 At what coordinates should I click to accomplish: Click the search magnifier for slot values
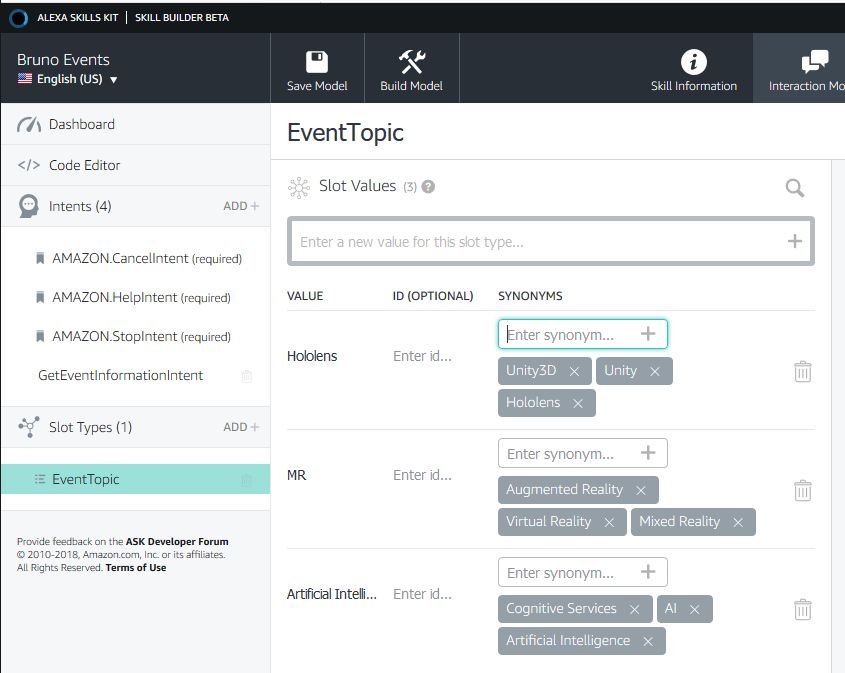click(795, 188)
